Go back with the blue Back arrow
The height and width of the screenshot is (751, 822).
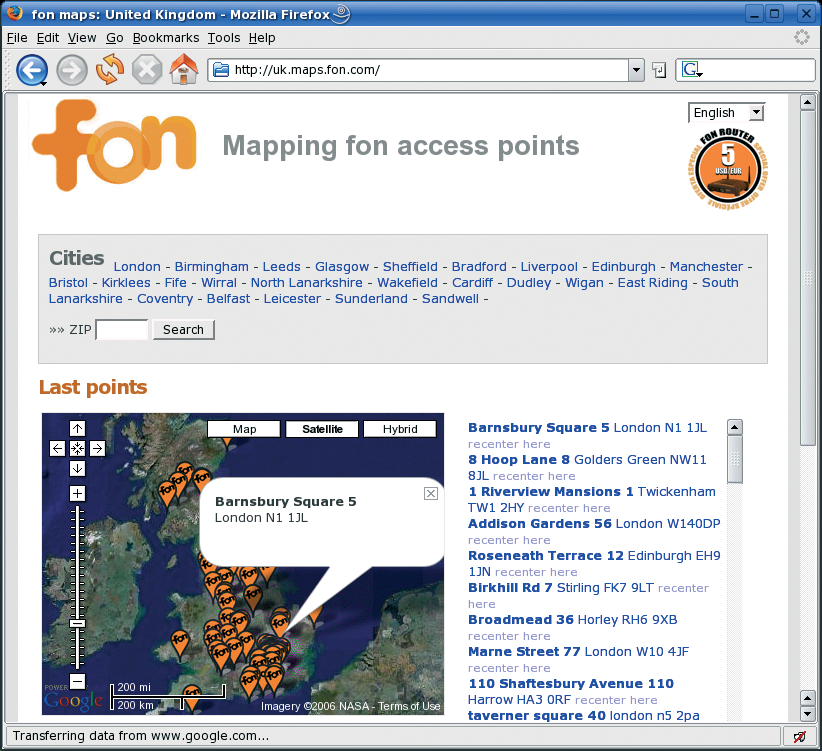[x=32, y=70]
